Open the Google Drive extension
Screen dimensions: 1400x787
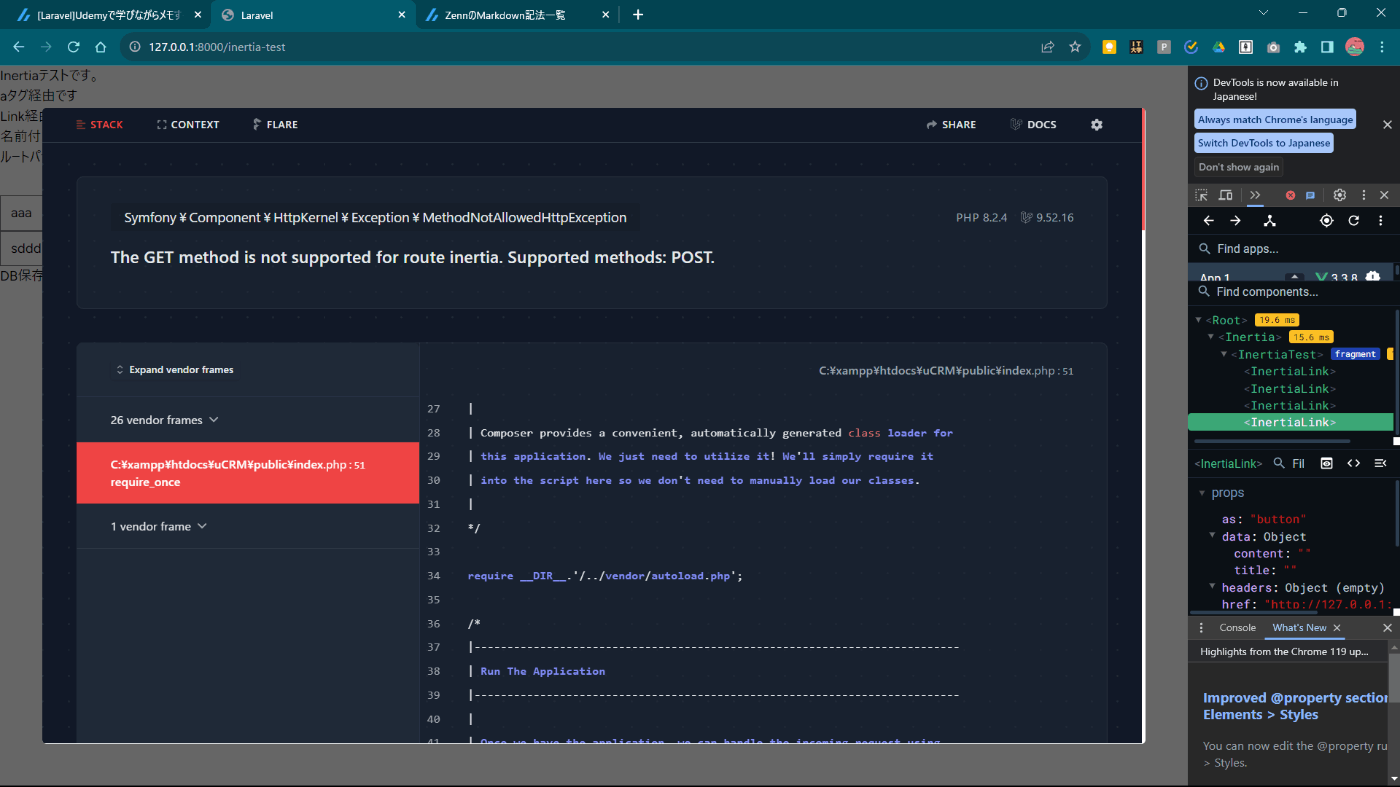(1219, 47)
